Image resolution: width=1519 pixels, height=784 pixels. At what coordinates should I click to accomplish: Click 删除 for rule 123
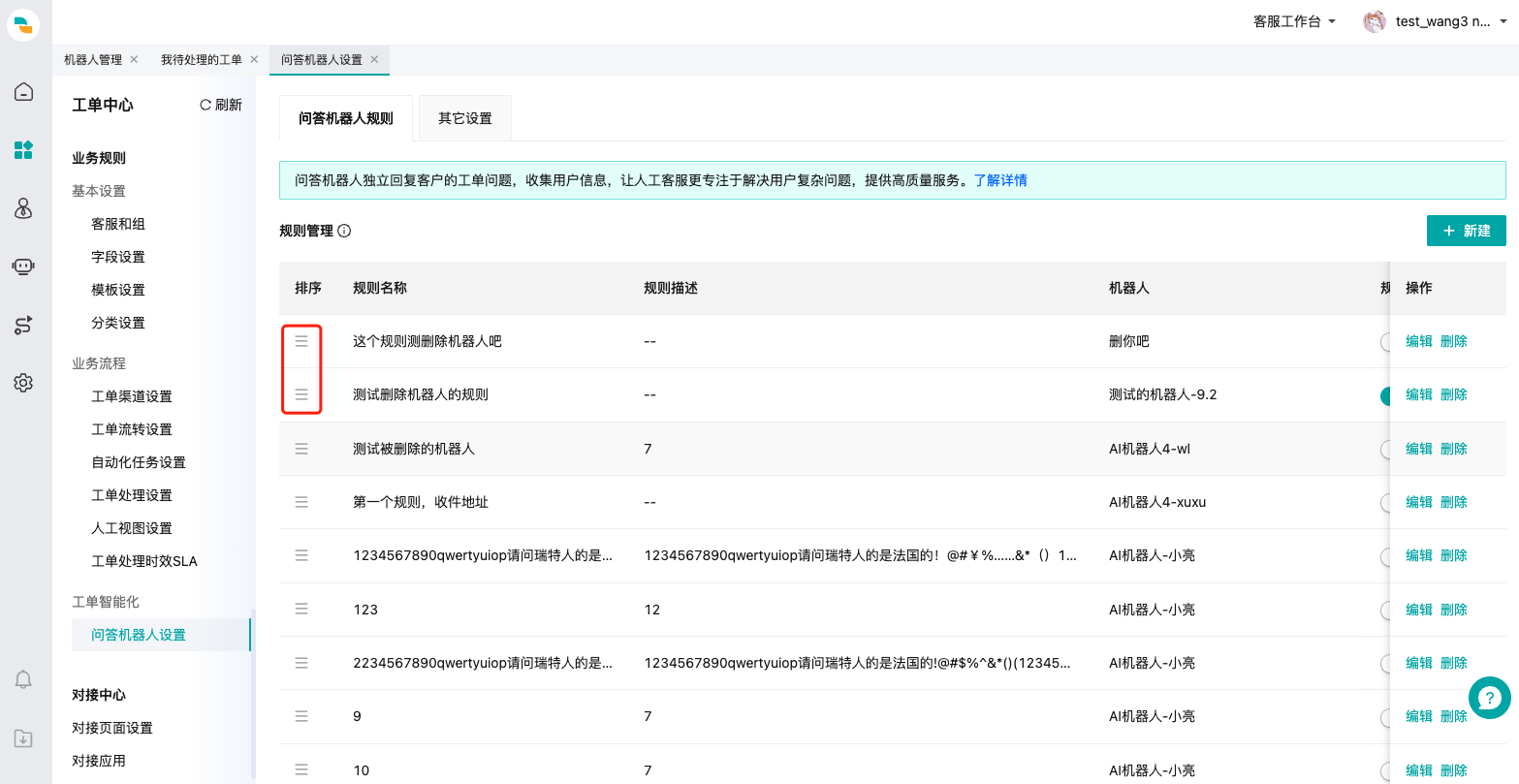[1454, 610]
